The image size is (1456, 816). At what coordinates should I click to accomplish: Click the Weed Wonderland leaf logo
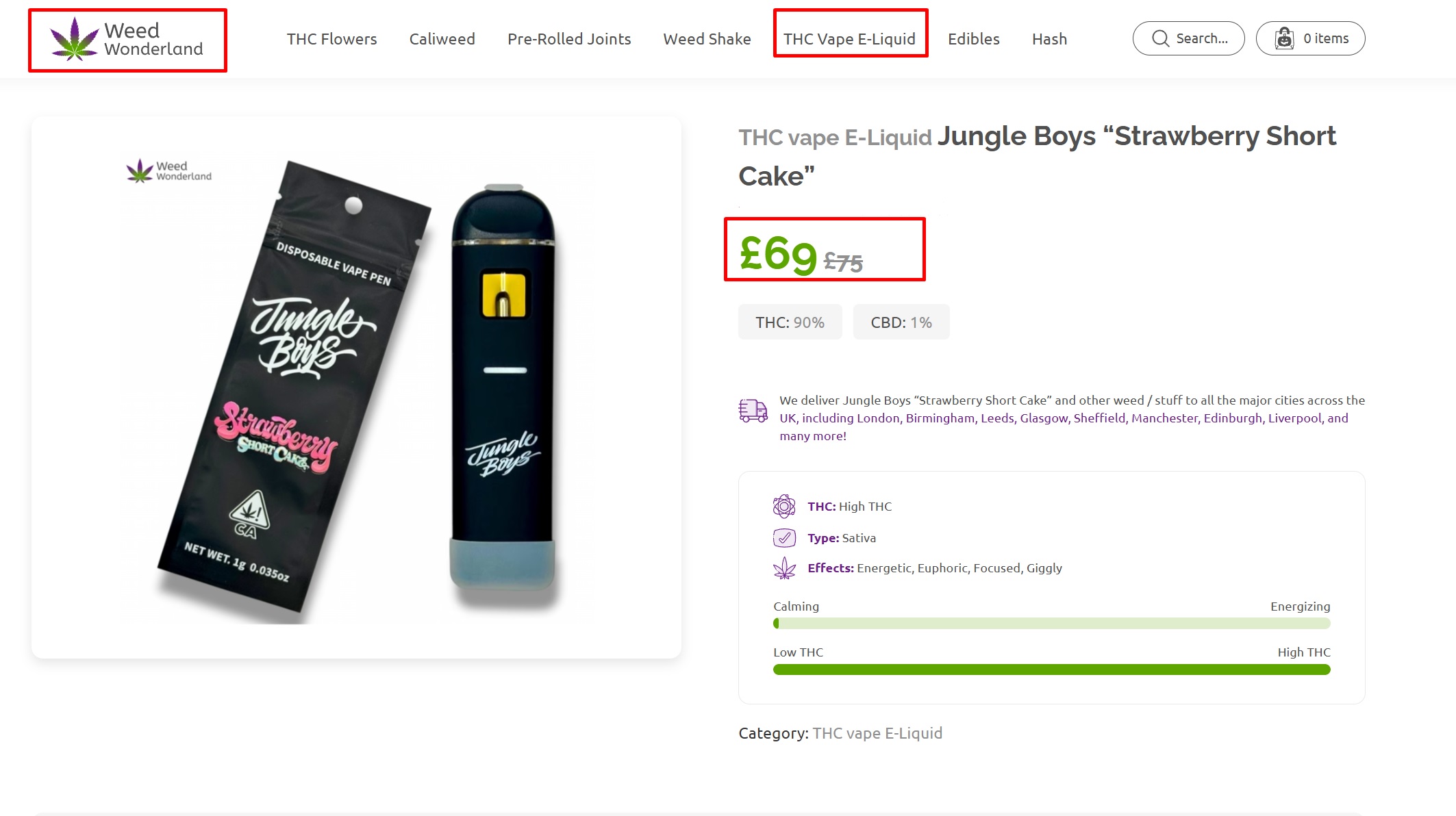click(75, 39)
